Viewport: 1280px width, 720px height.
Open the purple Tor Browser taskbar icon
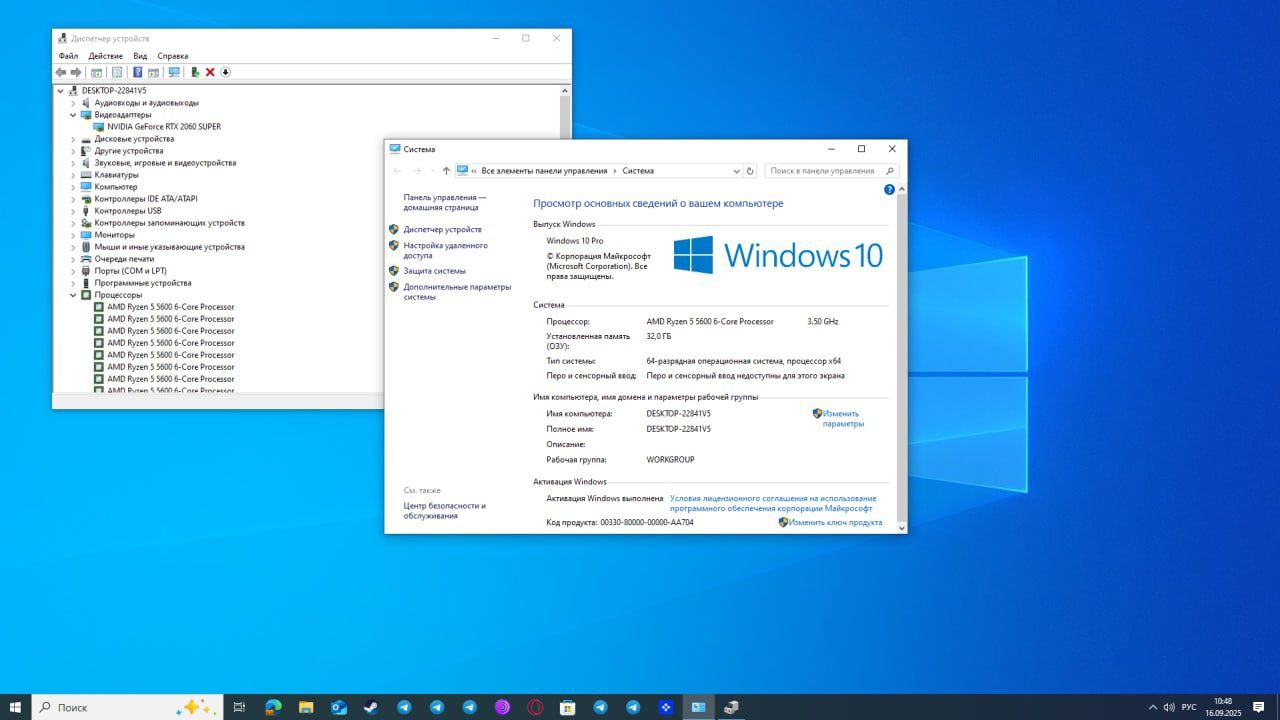(502, 707)
